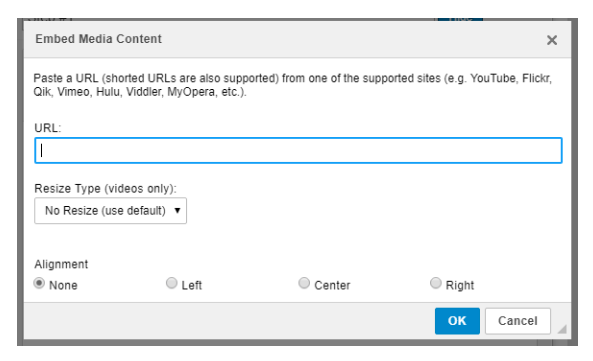Choose the Center alignment radio button
This screenshot has height=361, width=593.
304,283
